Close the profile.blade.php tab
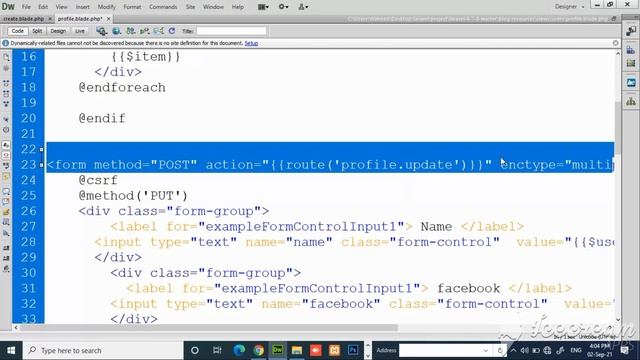 pos(109,19)
